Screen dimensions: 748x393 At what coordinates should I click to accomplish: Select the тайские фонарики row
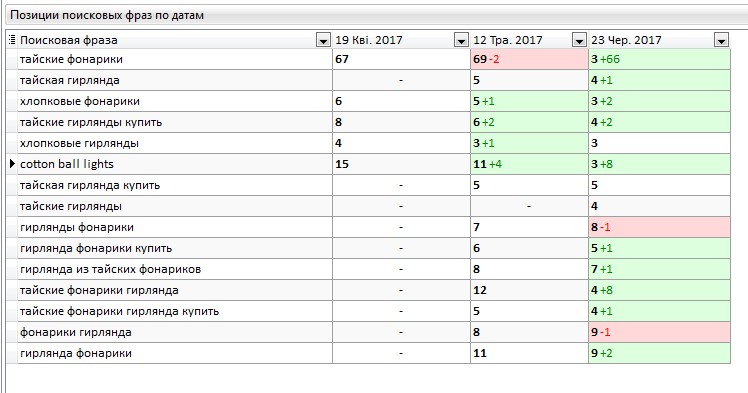[369, 59]
